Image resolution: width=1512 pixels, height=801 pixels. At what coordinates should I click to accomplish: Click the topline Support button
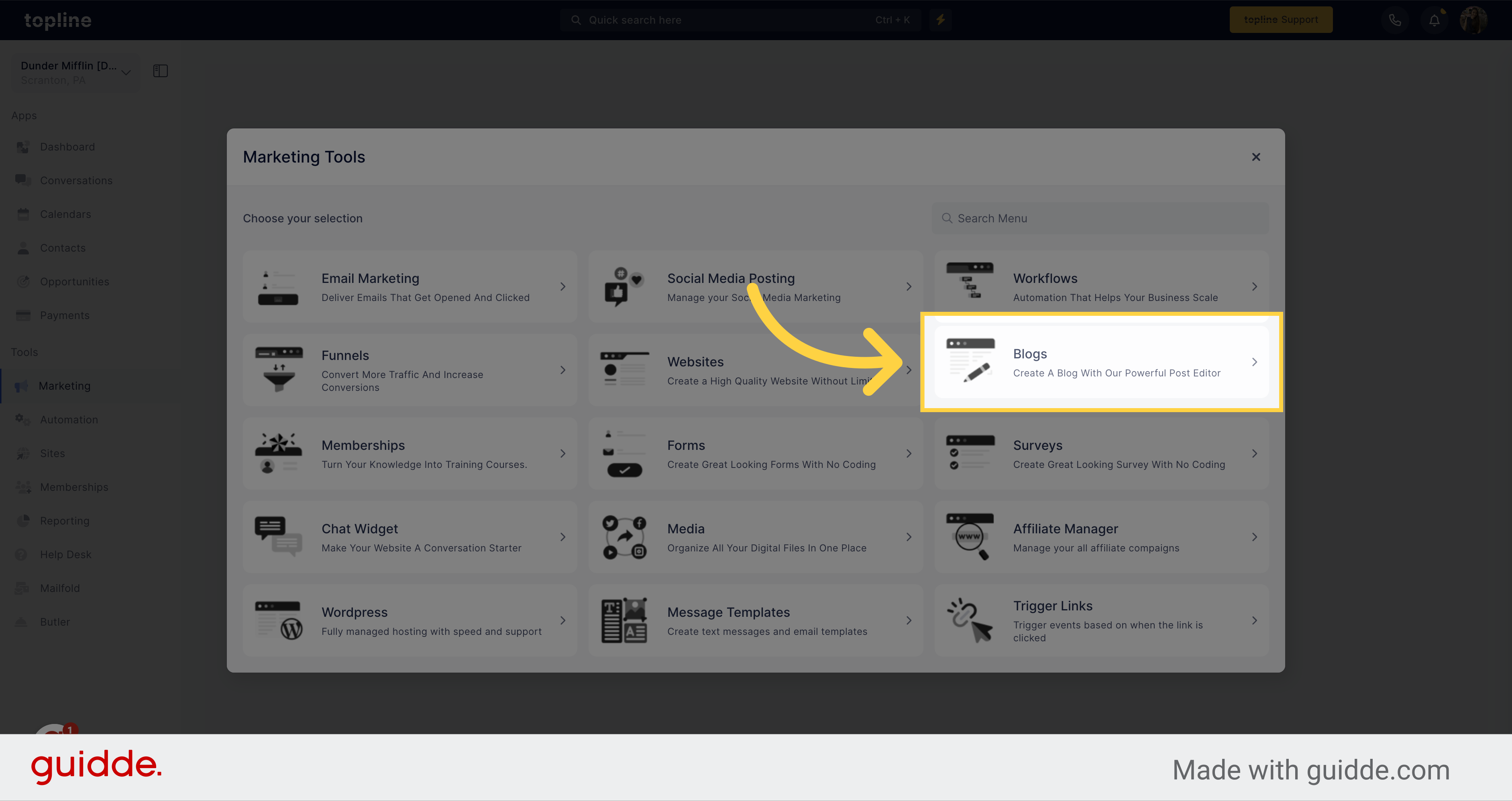coord(1281,19)
